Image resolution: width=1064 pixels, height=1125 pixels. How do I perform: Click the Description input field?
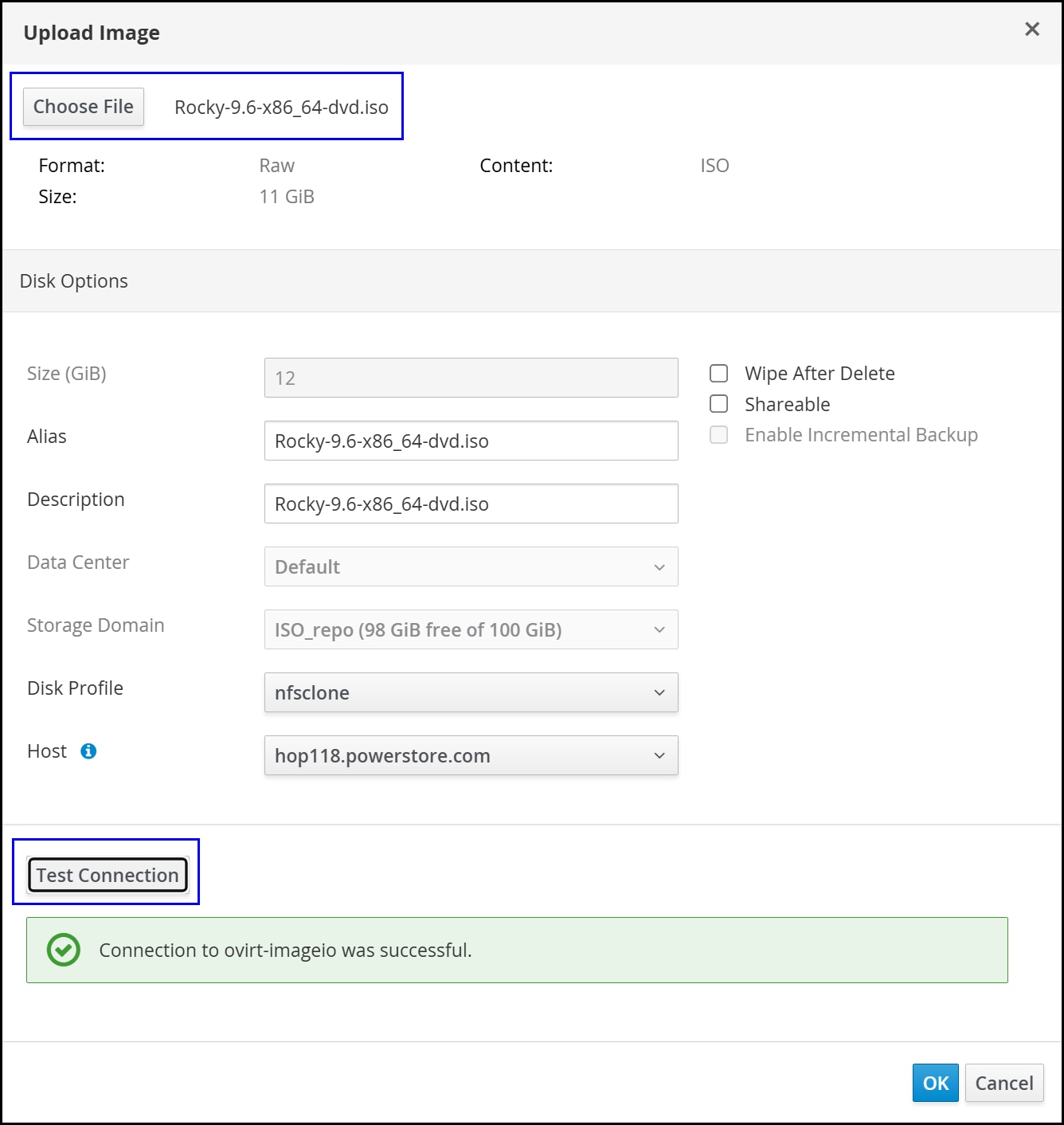(471, 504)
